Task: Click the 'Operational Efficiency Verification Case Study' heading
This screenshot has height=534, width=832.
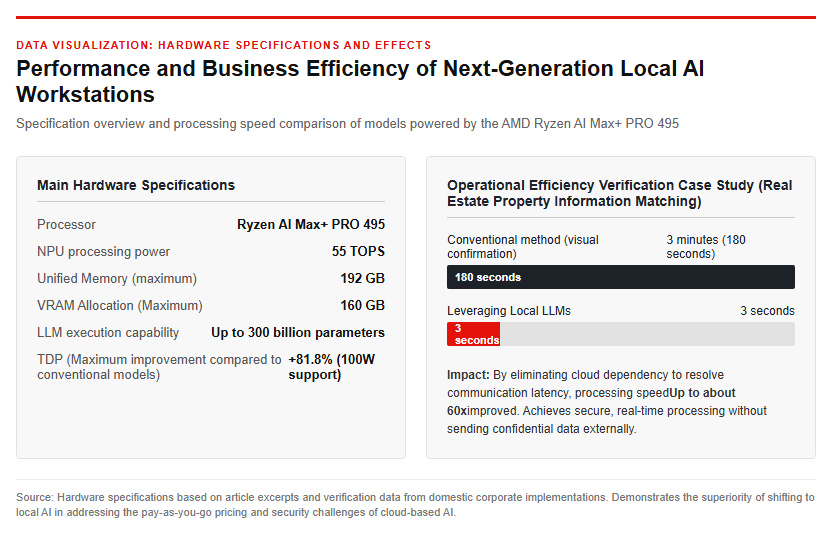Action: pyautogui.click(x=620, y=193)
